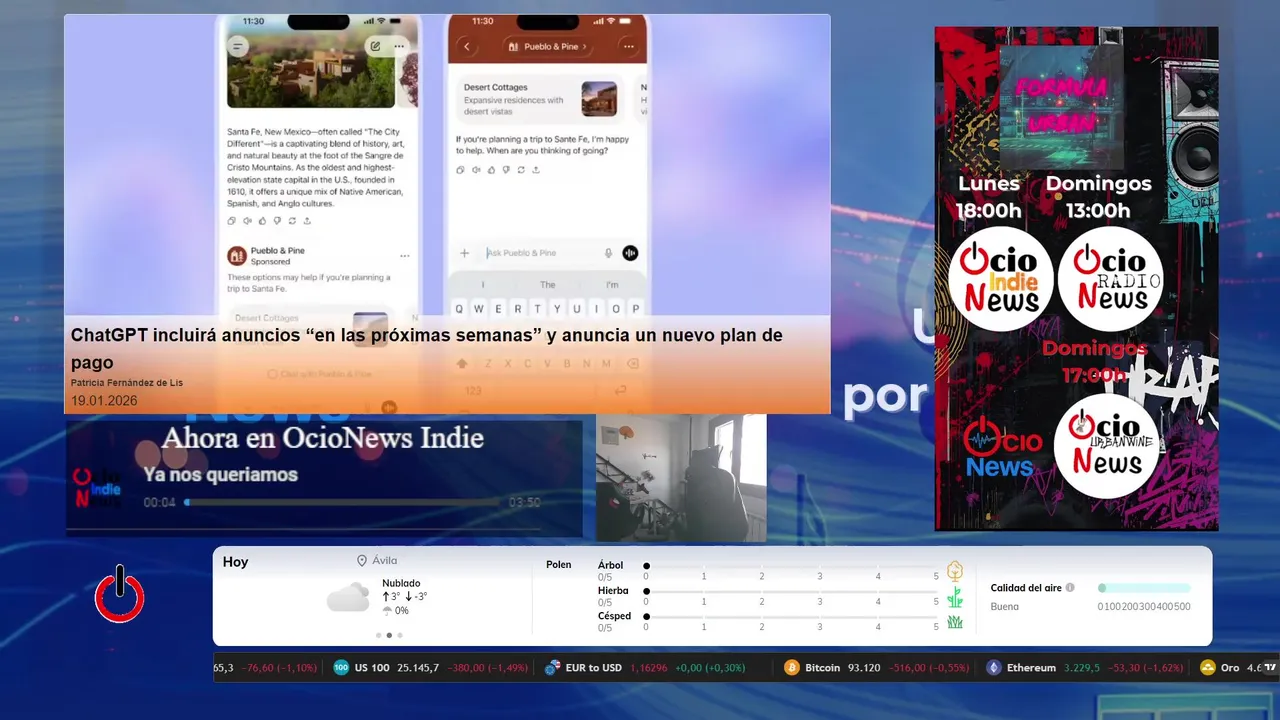Click the microphone icon in the Ask field
Image resolution: width=1280 pixels, height=720 pixels.
608,254
